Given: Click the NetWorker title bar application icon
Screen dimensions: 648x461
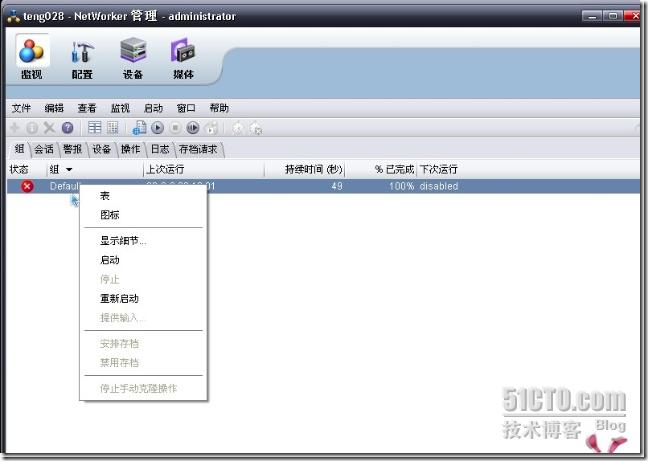Looking at the screenshot, I should click(x=14, y=17).
